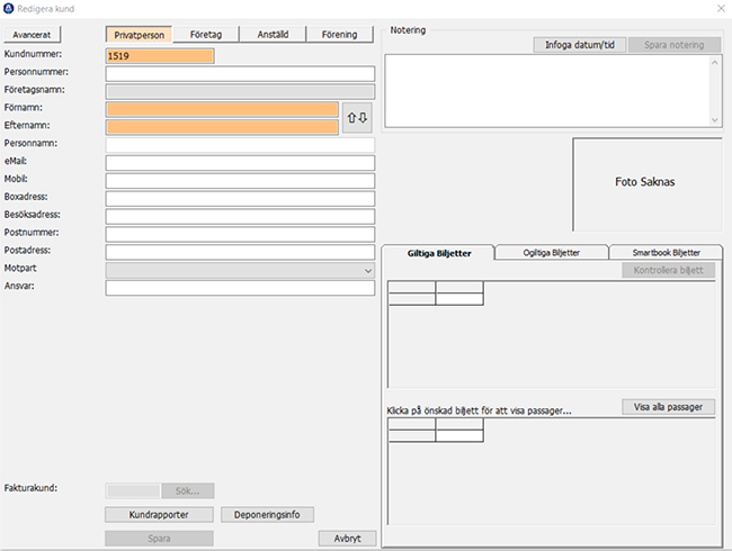Focus the Kundnummer field showing 1519
This screenshot has width=732, height=551.
coord(160,56)
